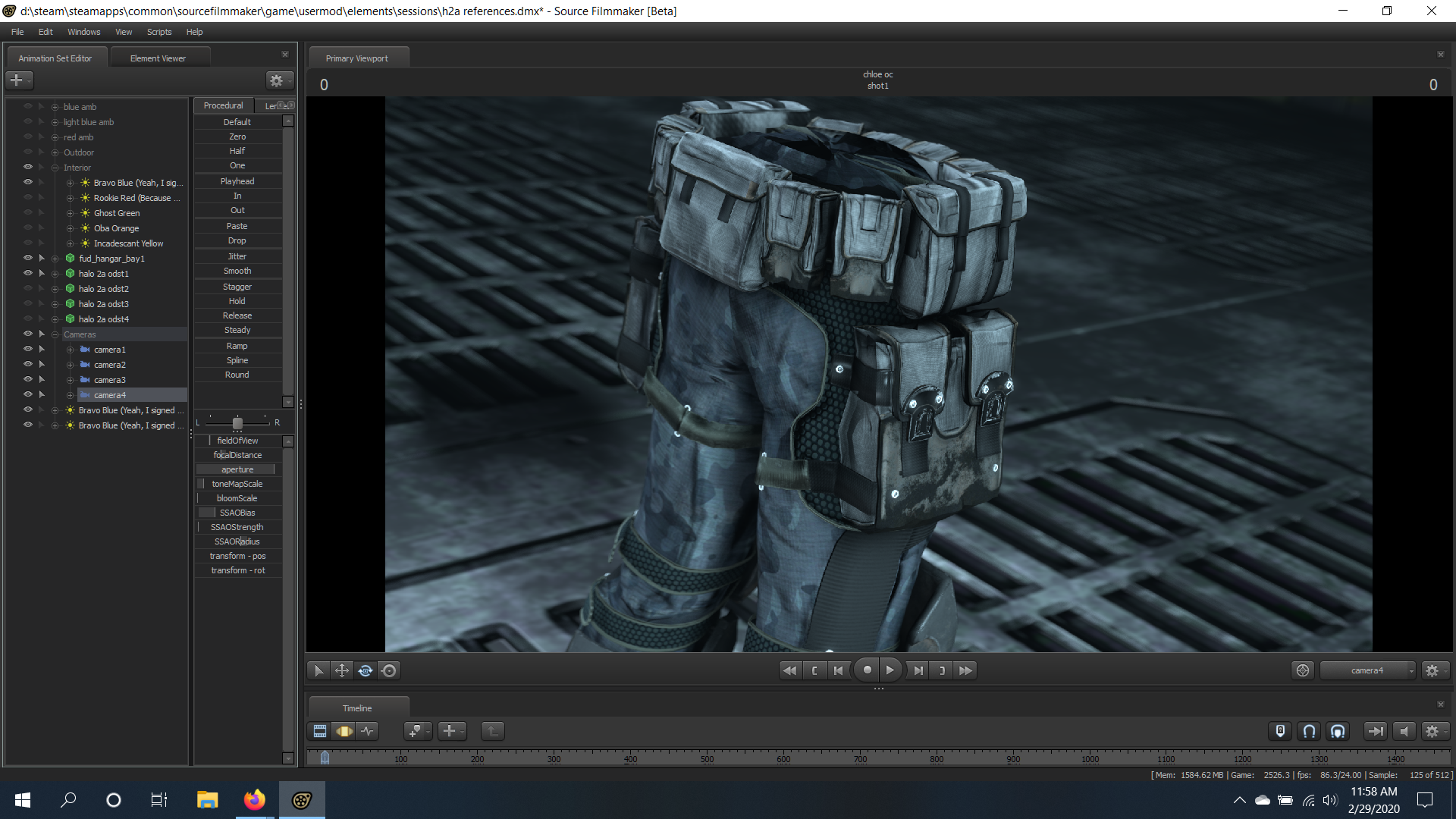This screenshot has height=819, width=1456.
Task: Switch to the Clip Editor mode
Action: click(320, 731)
